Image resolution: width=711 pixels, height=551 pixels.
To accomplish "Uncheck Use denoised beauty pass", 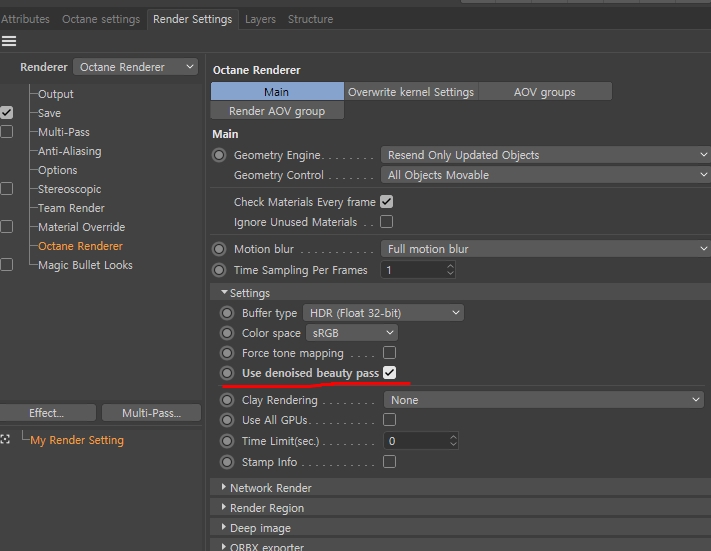I will point(390,372).
